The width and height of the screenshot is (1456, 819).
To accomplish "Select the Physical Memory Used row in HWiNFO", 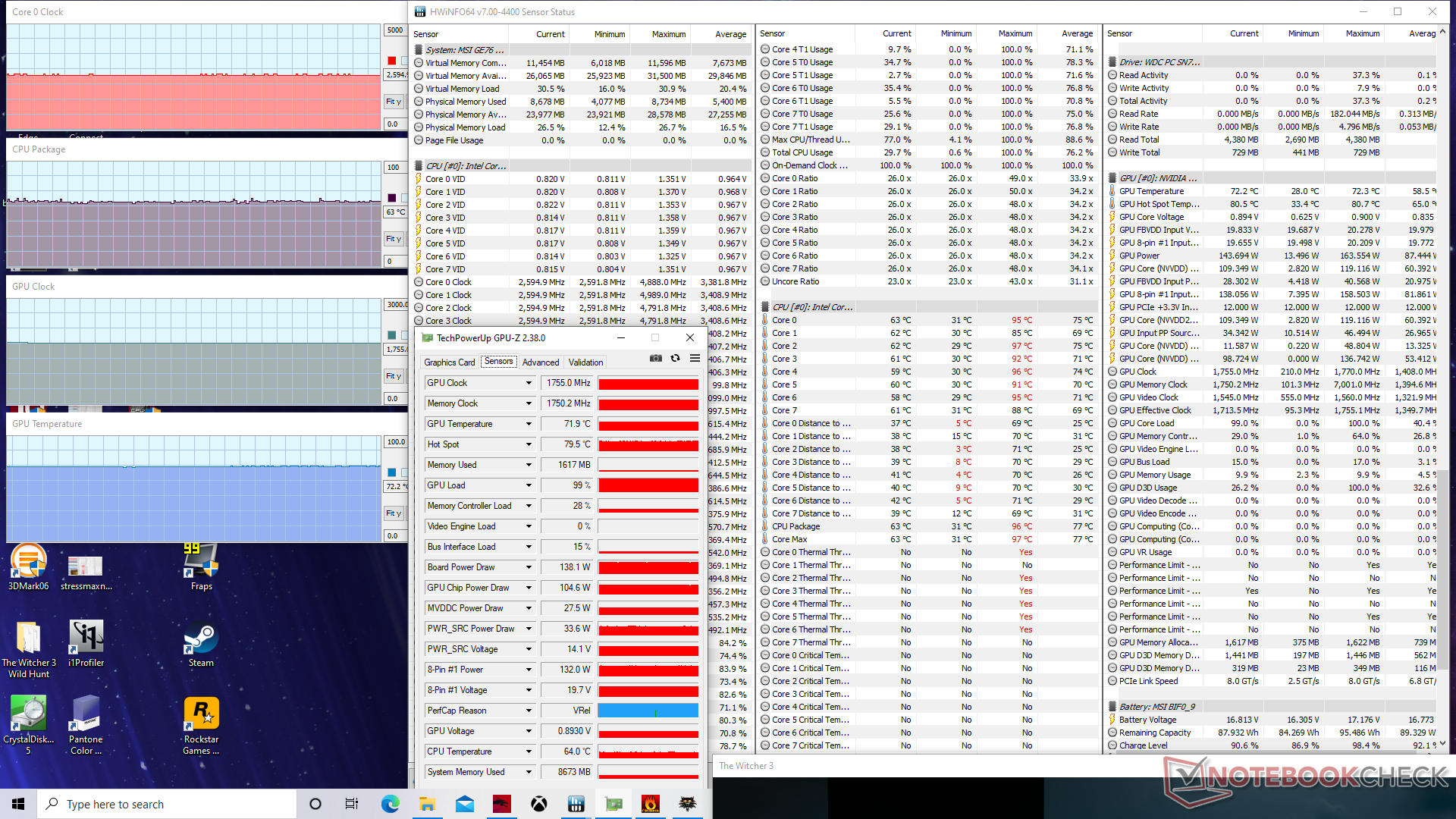I will pos(581,102).
